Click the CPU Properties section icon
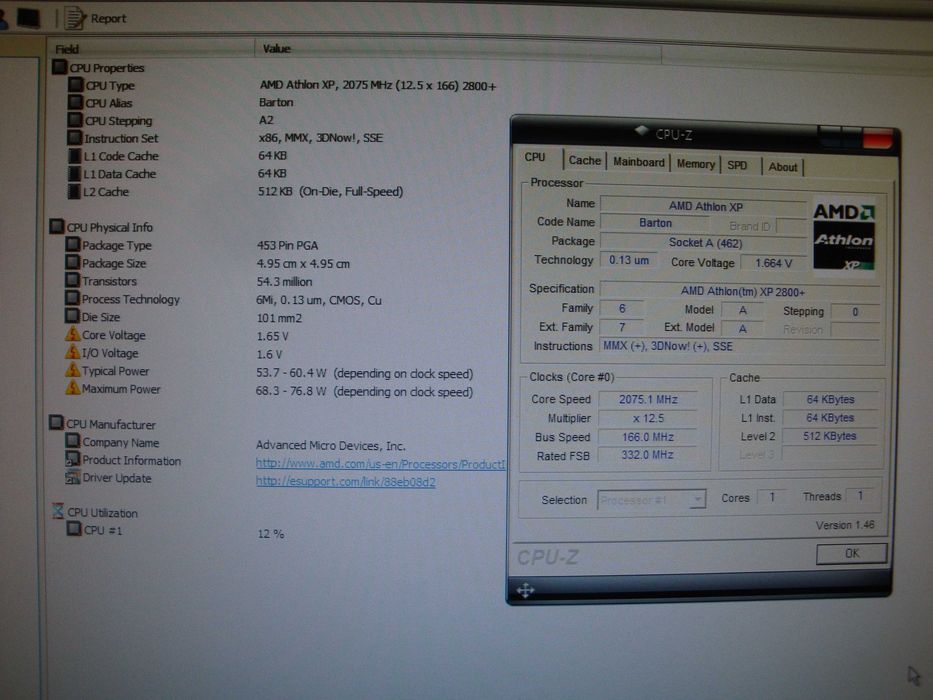This screenshot has height=700, width=933. [x=60, y=67]
